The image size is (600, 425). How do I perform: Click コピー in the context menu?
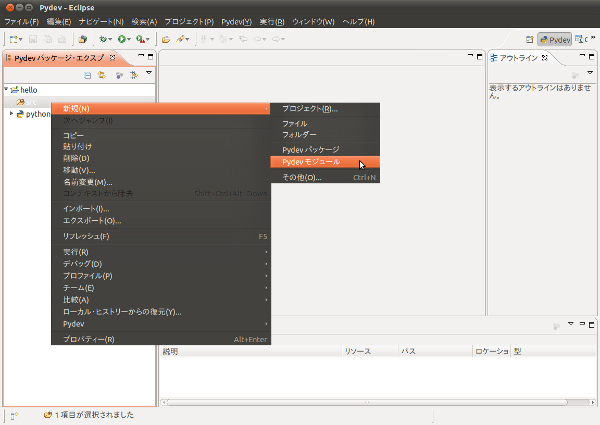[161, 135]
